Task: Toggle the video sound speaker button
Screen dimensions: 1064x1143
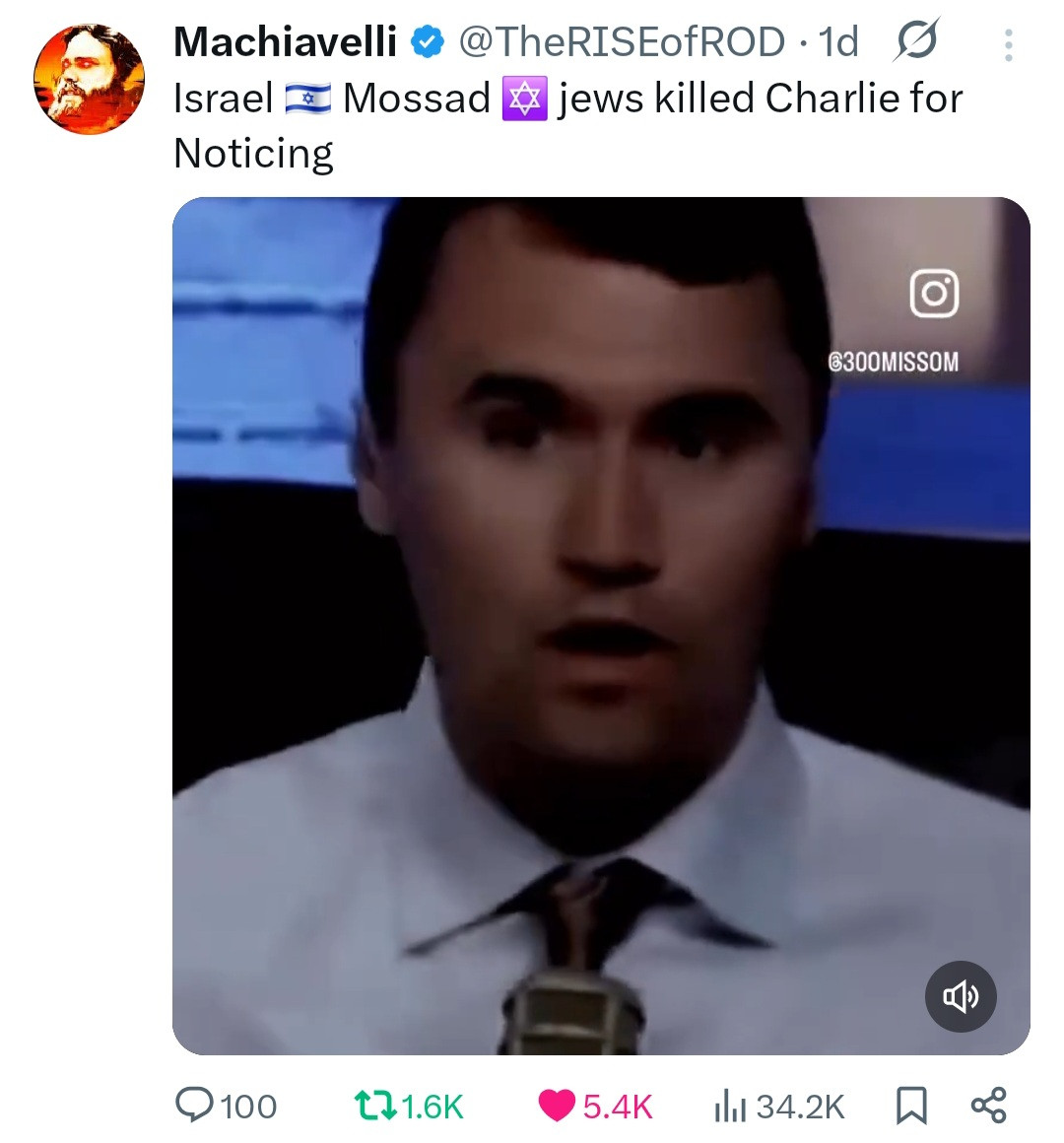Action: click(961, 996)
